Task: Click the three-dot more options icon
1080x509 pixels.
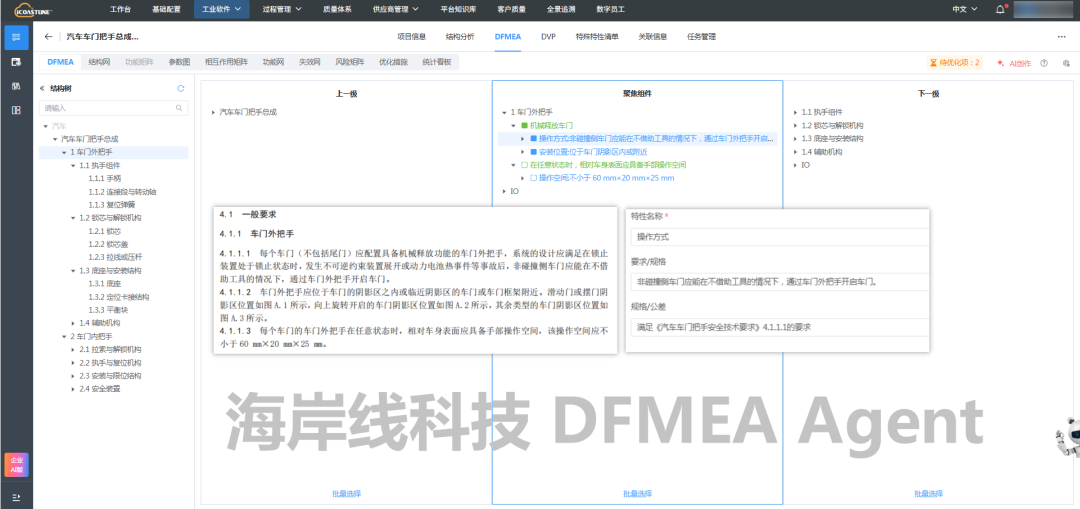Action: (x=1061, y=36)
